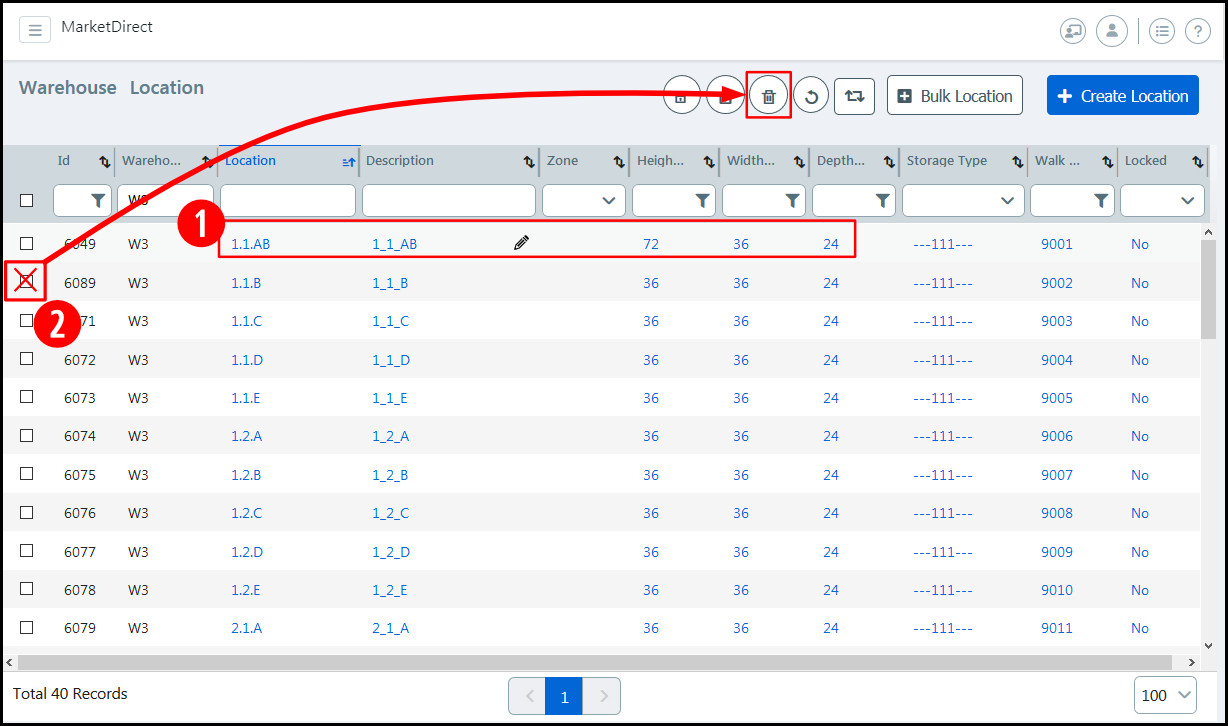Check the box for row Id 6072
The height and width of the screenshot is (726, 1228).
[x=27, y=359]
